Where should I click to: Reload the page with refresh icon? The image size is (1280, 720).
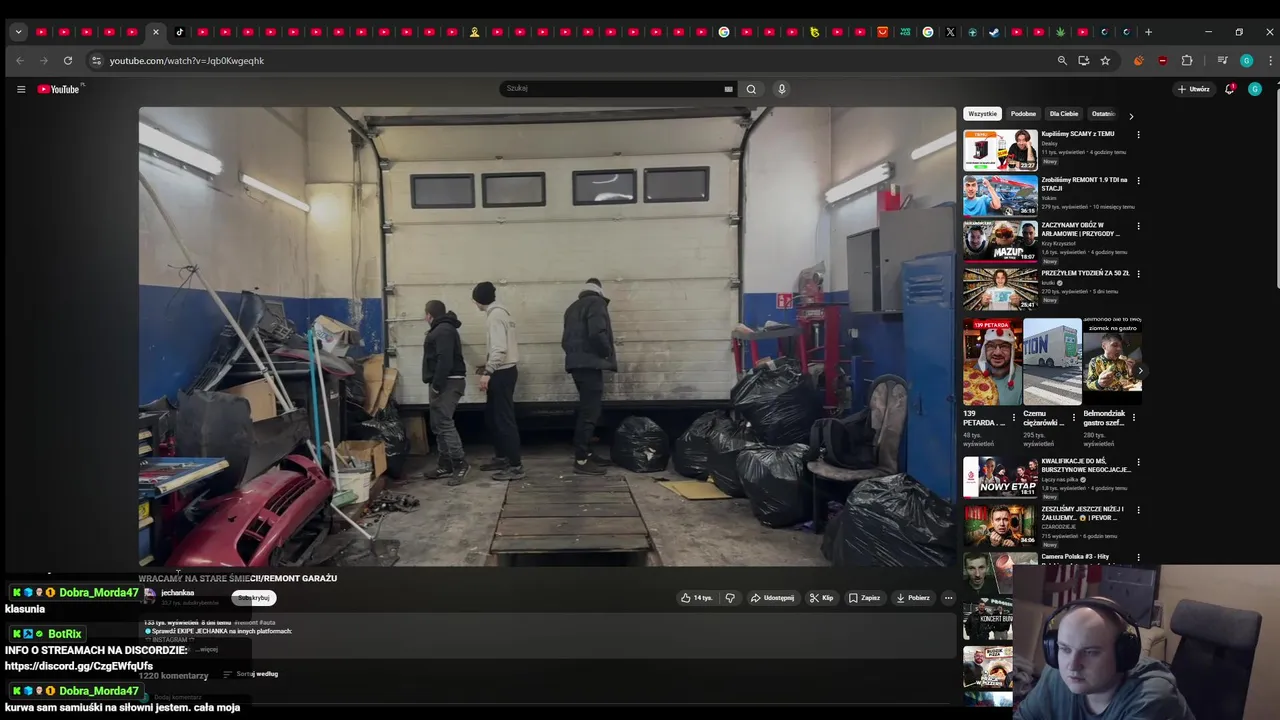(x=68, y=61)
